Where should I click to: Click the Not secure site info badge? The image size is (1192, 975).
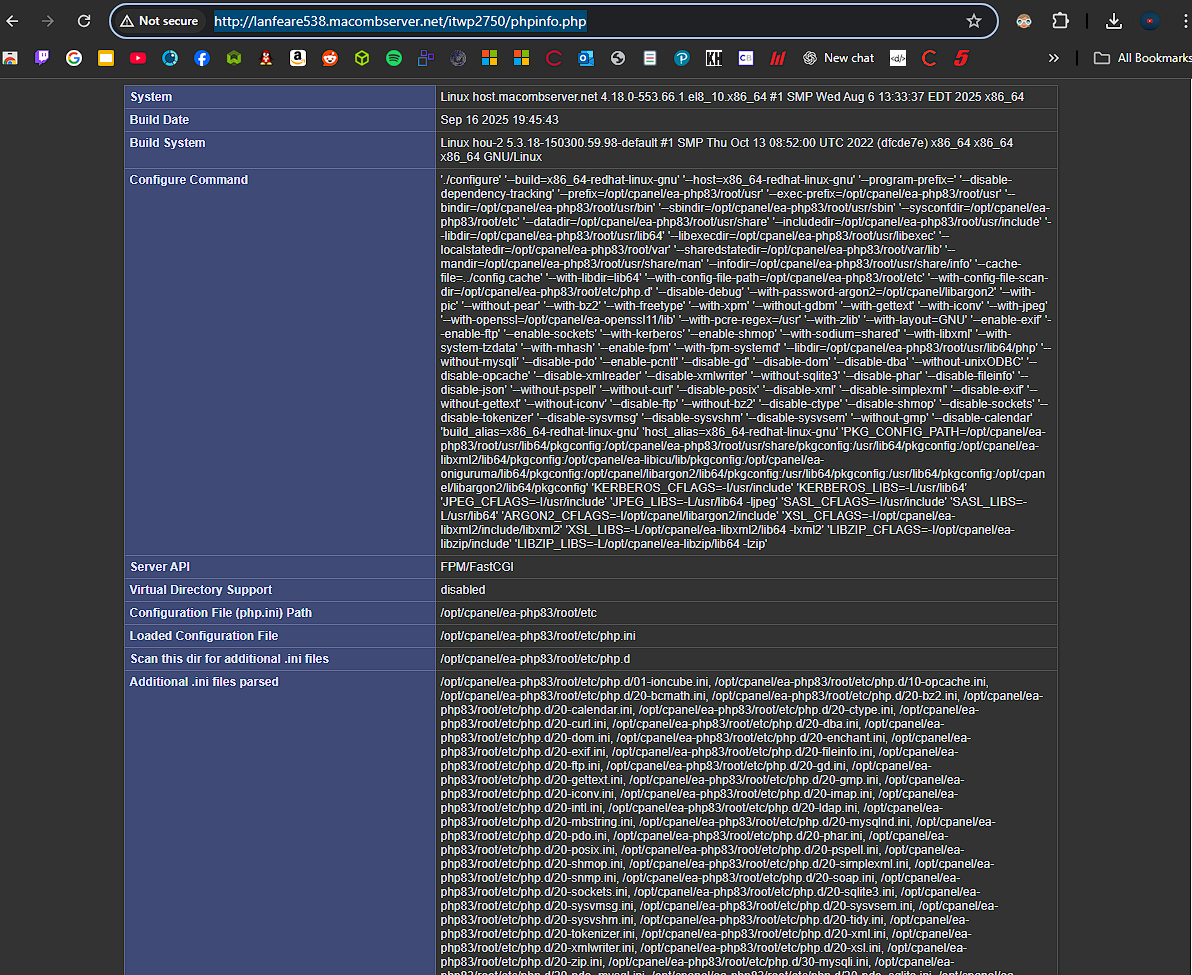157,21
